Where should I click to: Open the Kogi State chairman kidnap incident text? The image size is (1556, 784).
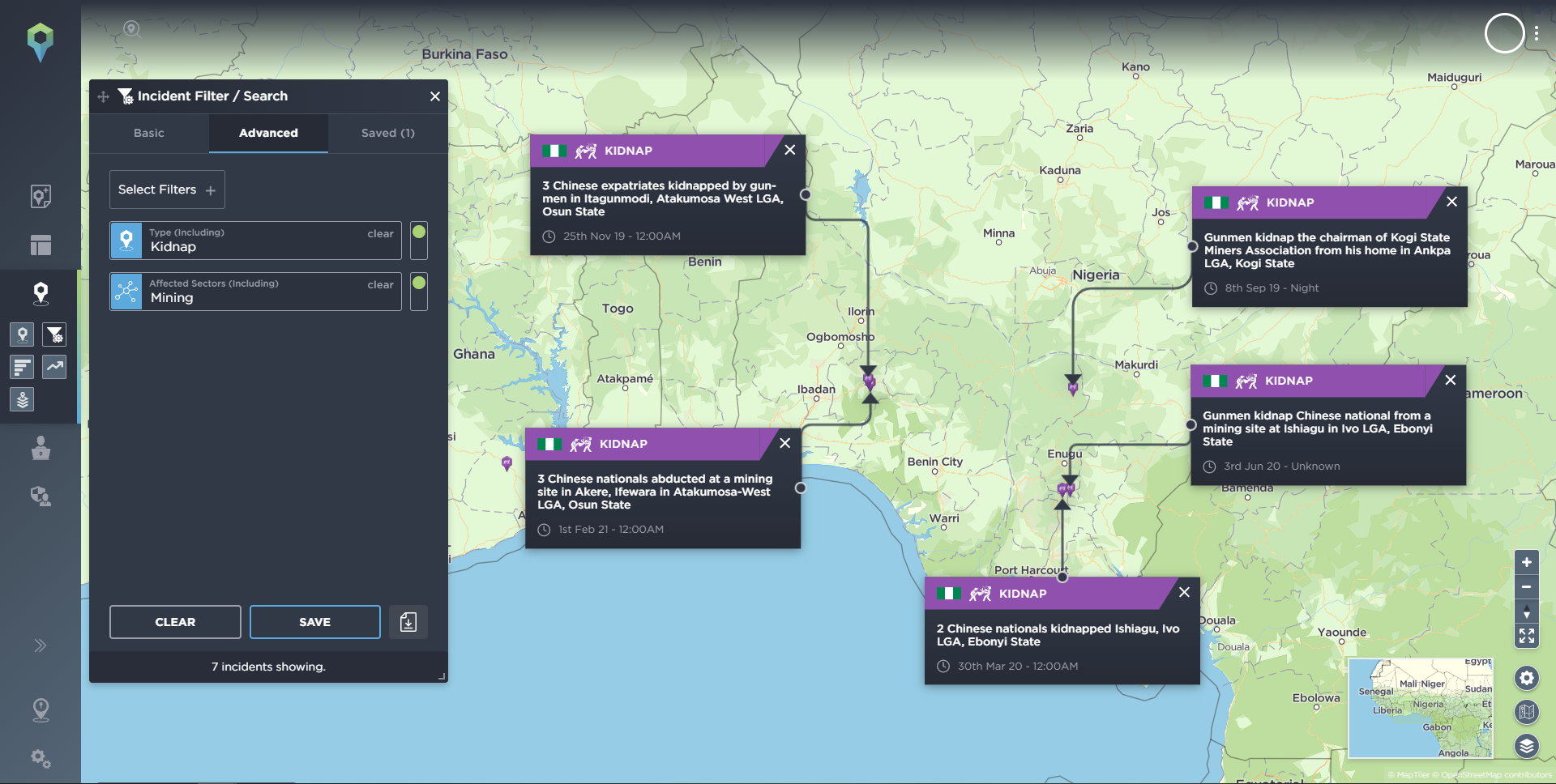point(1327,250)
